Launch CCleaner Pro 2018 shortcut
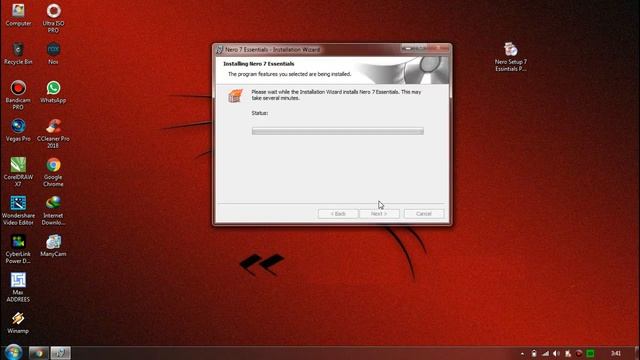Image resolution: width=640 pixels, height=360 pixels. pyautogui.click(x=53, y=133)
